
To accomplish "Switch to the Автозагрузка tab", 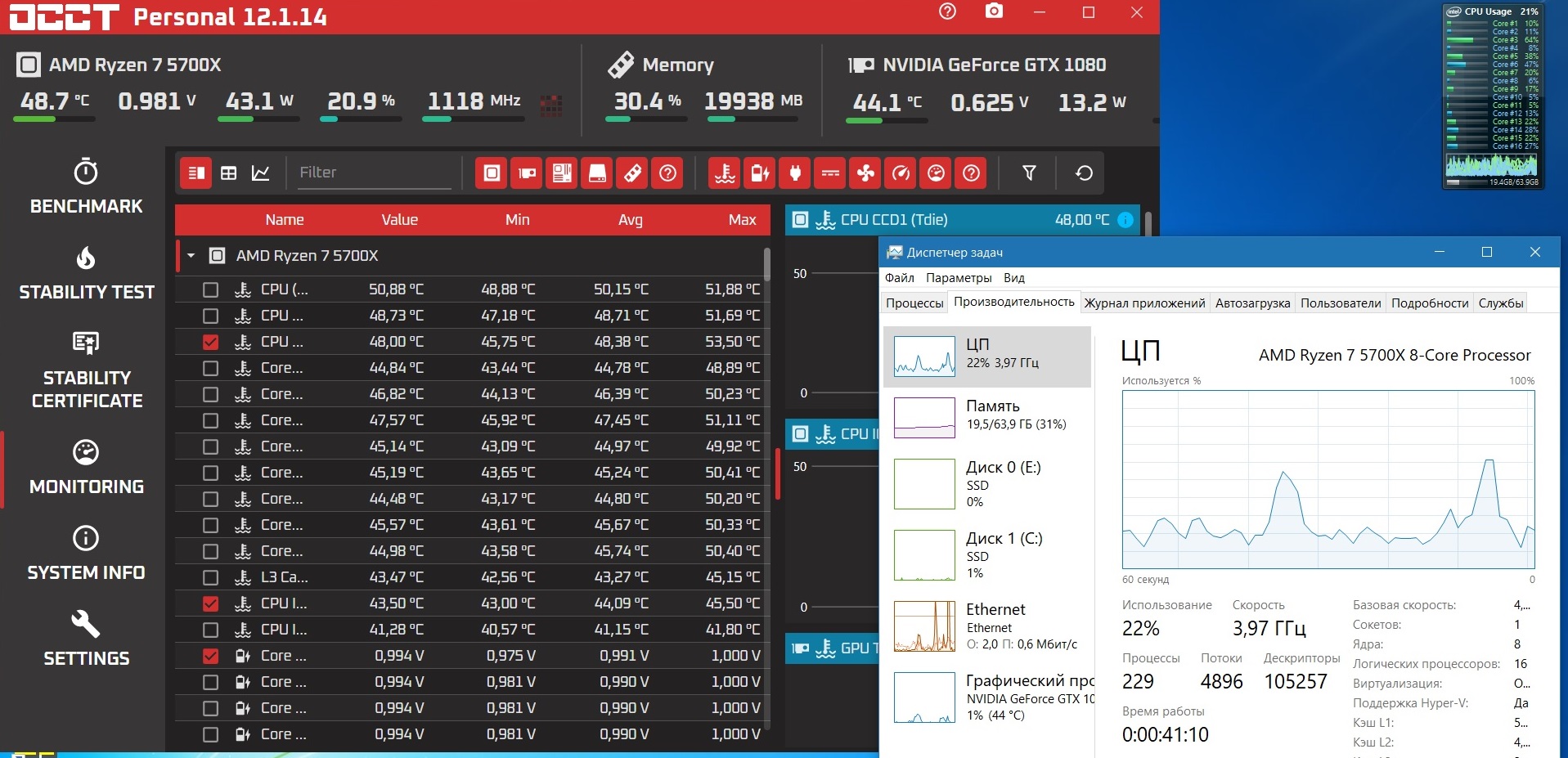I will click(x=1252, y=303).
